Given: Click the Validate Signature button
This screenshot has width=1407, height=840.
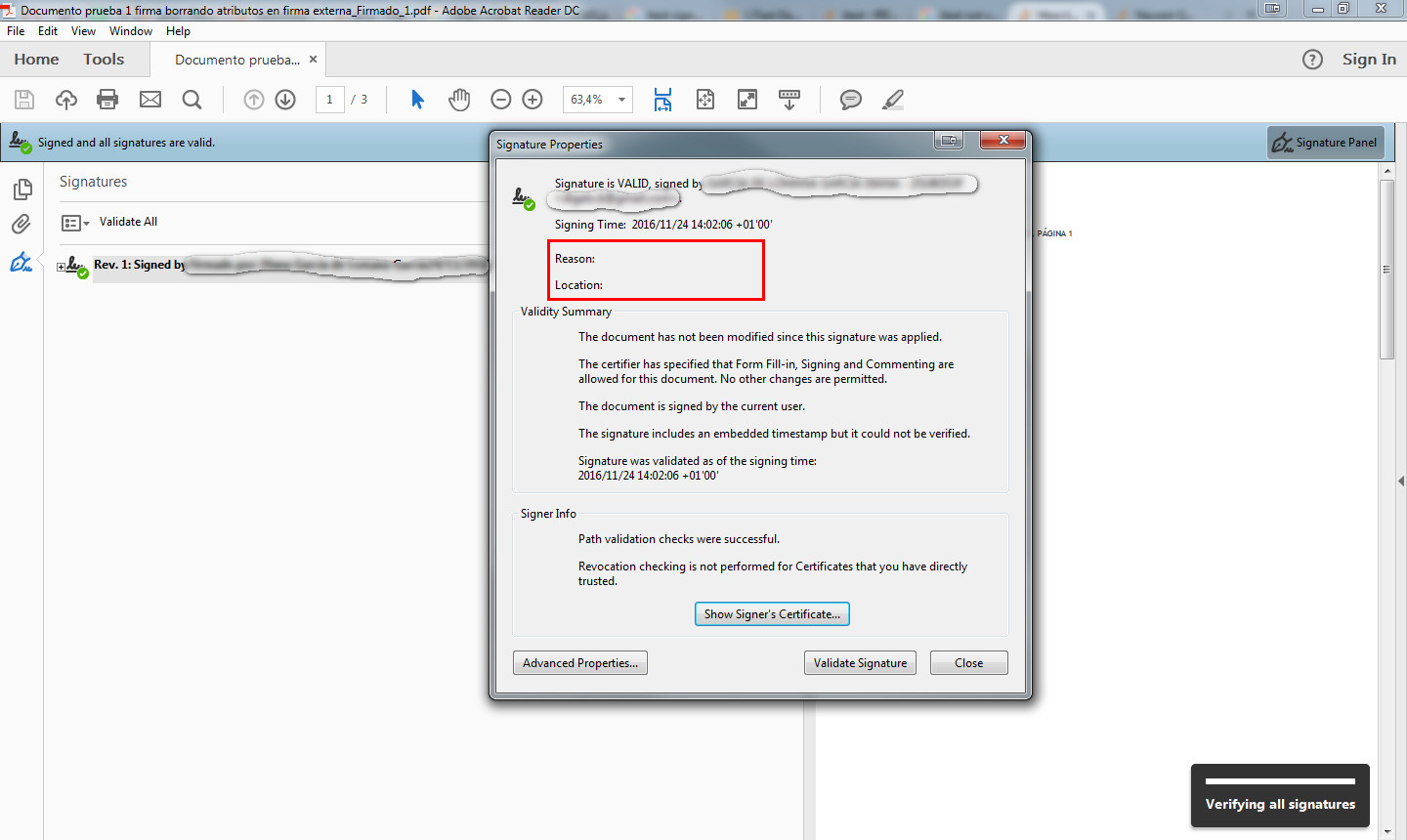Looking at the screenshot, I should (x=859, y=662).
